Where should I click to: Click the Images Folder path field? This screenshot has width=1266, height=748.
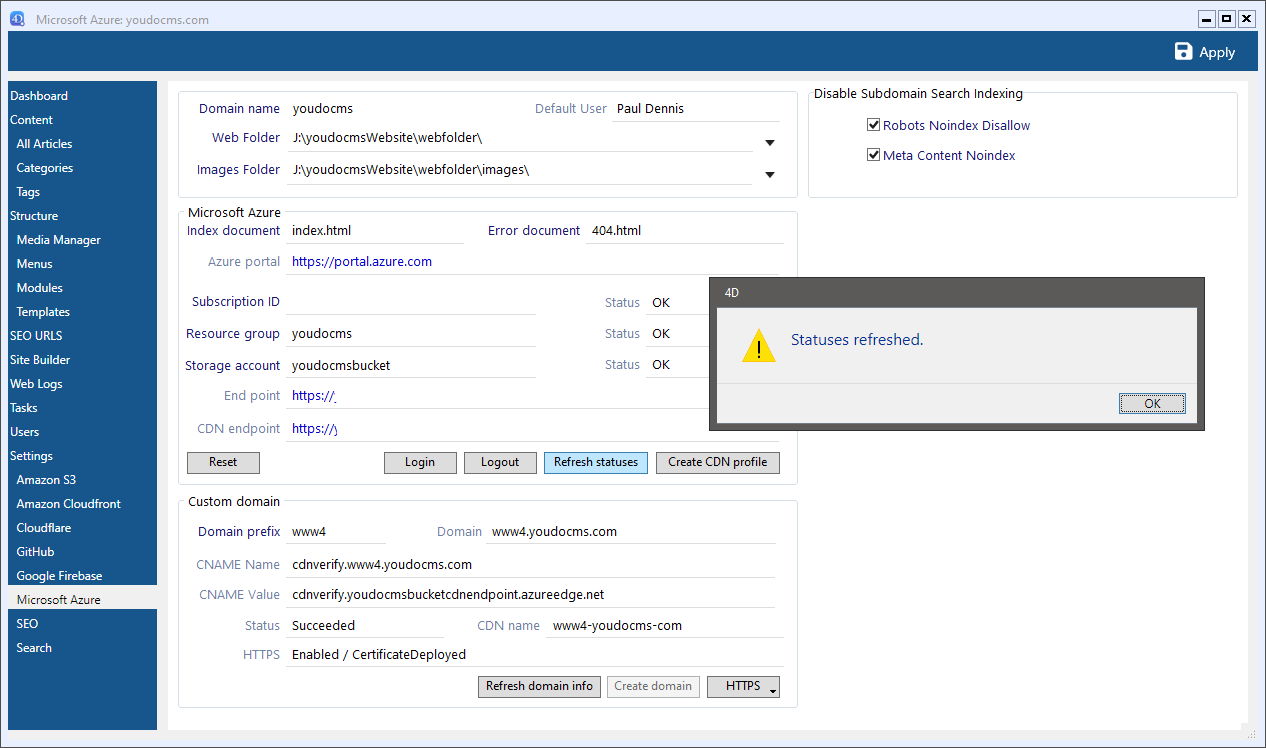click(x=520, y=171)
